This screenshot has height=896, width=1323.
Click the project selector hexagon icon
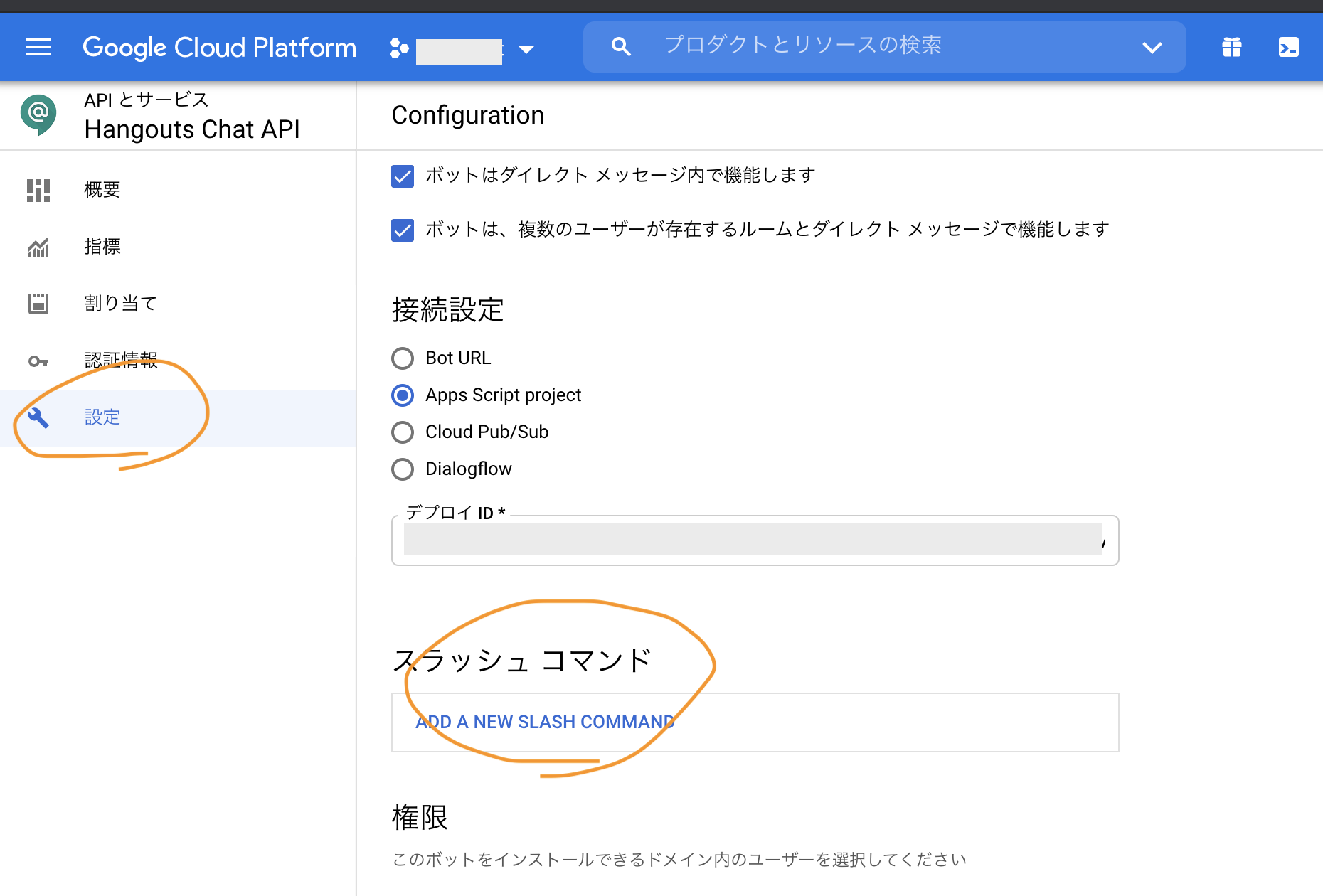pos(400,48)
